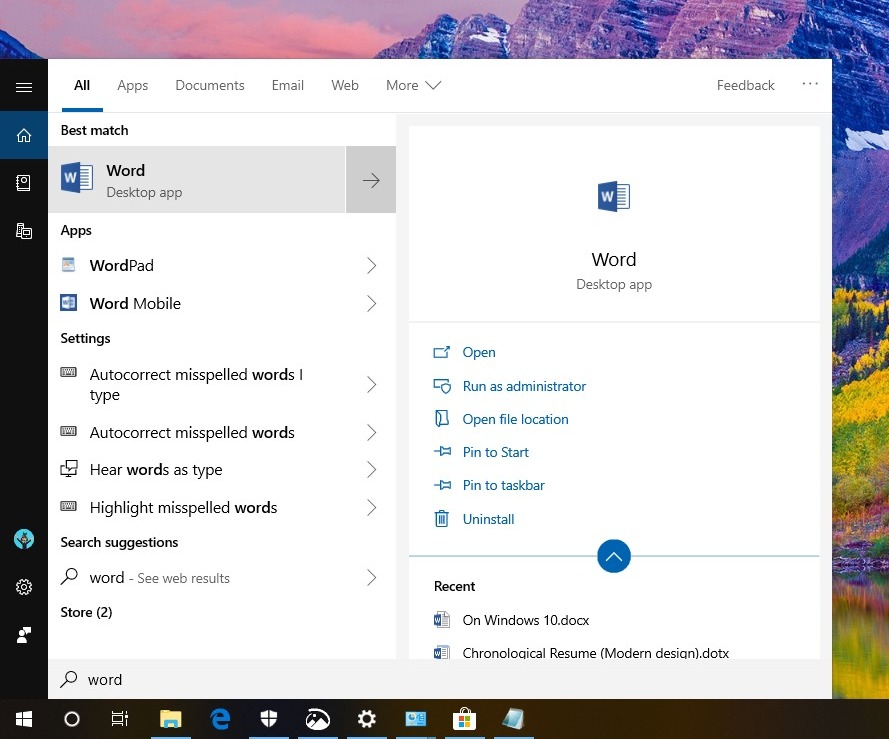Click the Cortana circle on taskbar
This screenshot has width=889, height=739.
pos(72,719)
